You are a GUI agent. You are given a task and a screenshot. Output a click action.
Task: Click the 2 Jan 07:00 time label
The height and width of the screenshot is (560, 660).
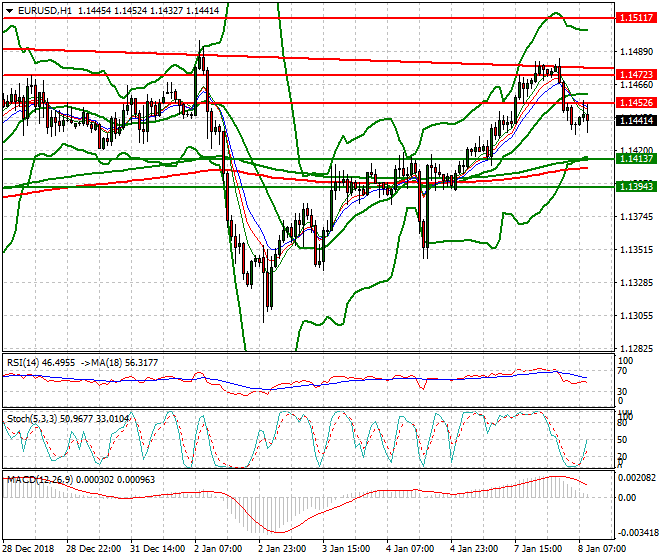(218, 549)
